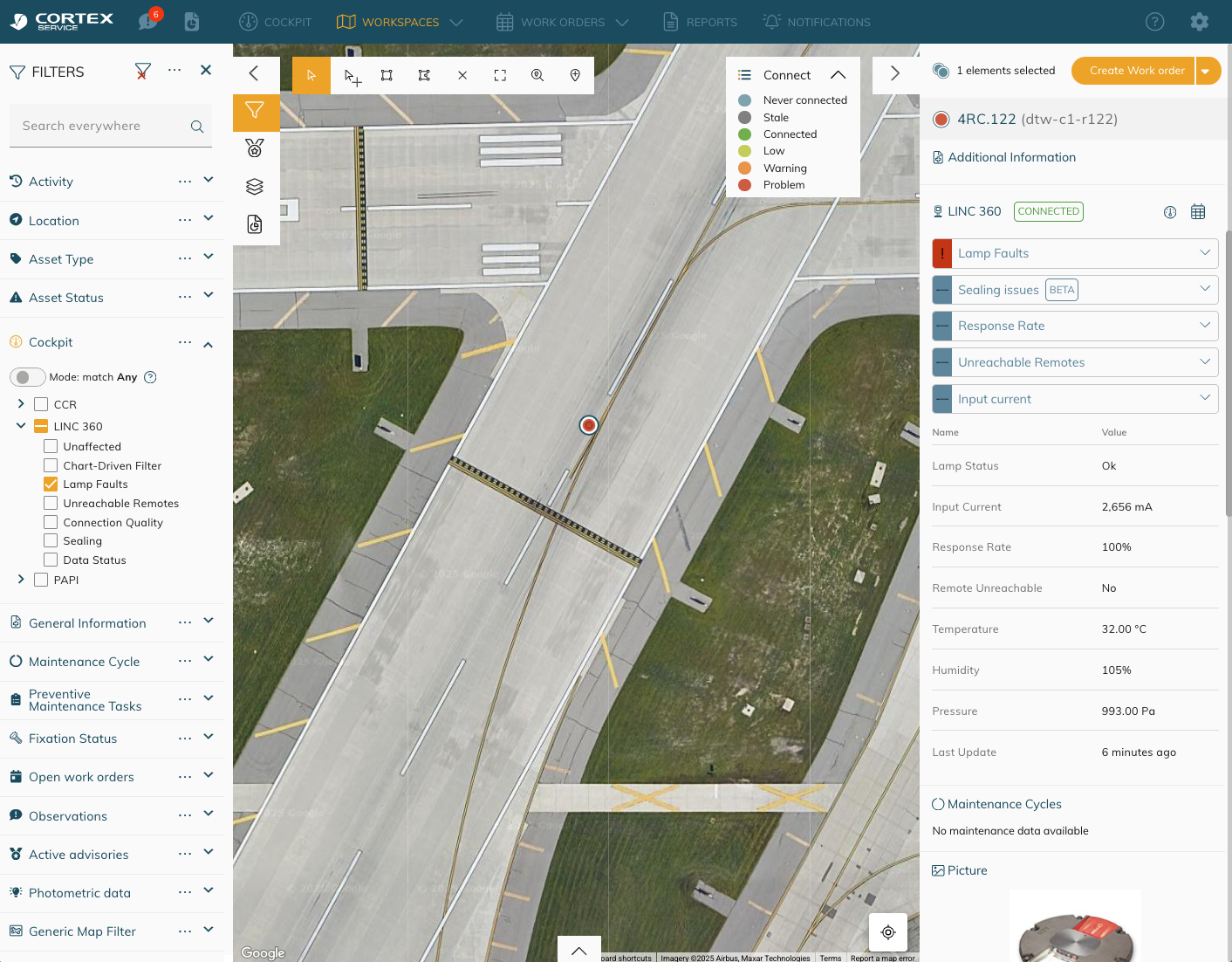Viewport: 1232px width, 962px height.
Task: Click the fullscreen fit view icon
Action: point(500,76)
